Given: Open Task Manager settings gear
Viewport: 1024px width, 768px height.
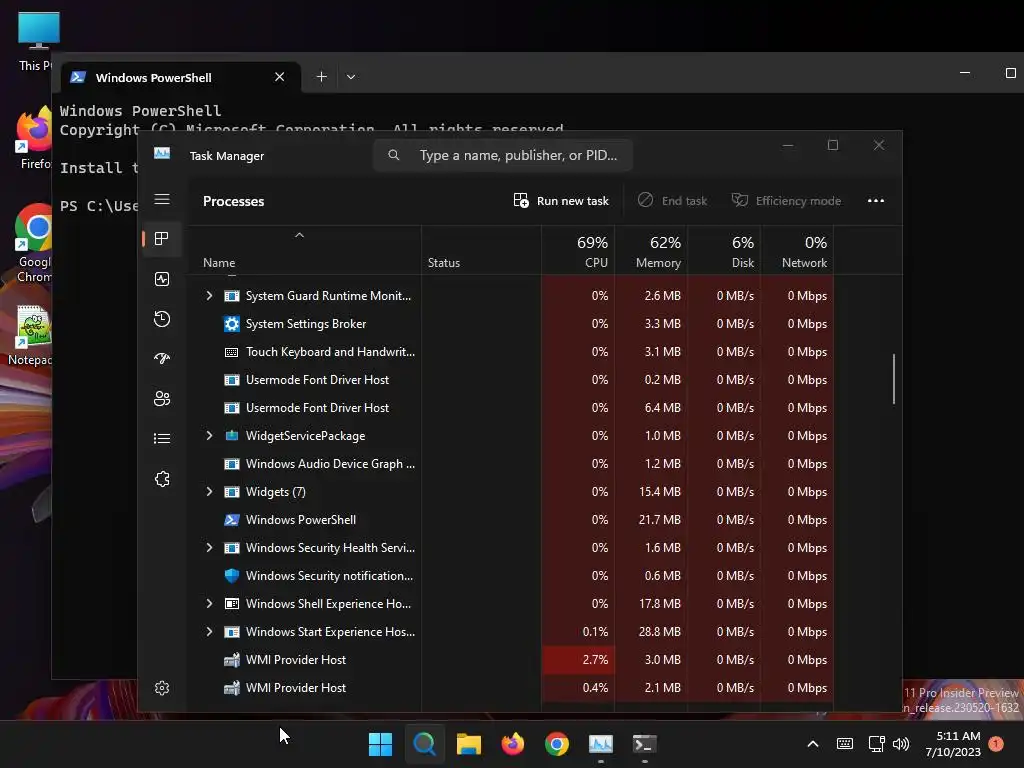Looking at the screenshot, I should pos(162,688).
